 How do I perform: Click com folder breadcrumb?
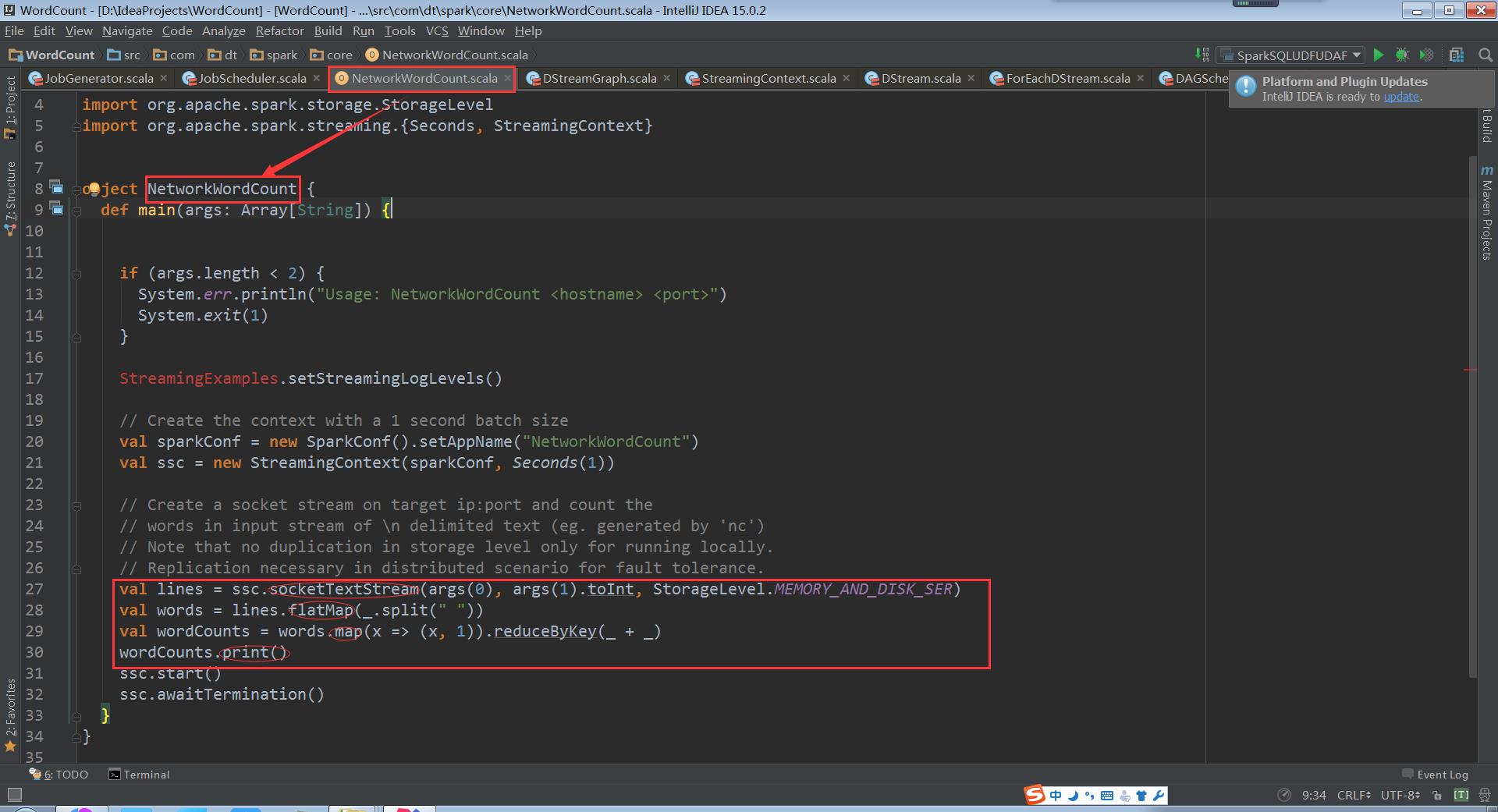tap(174, 55)
